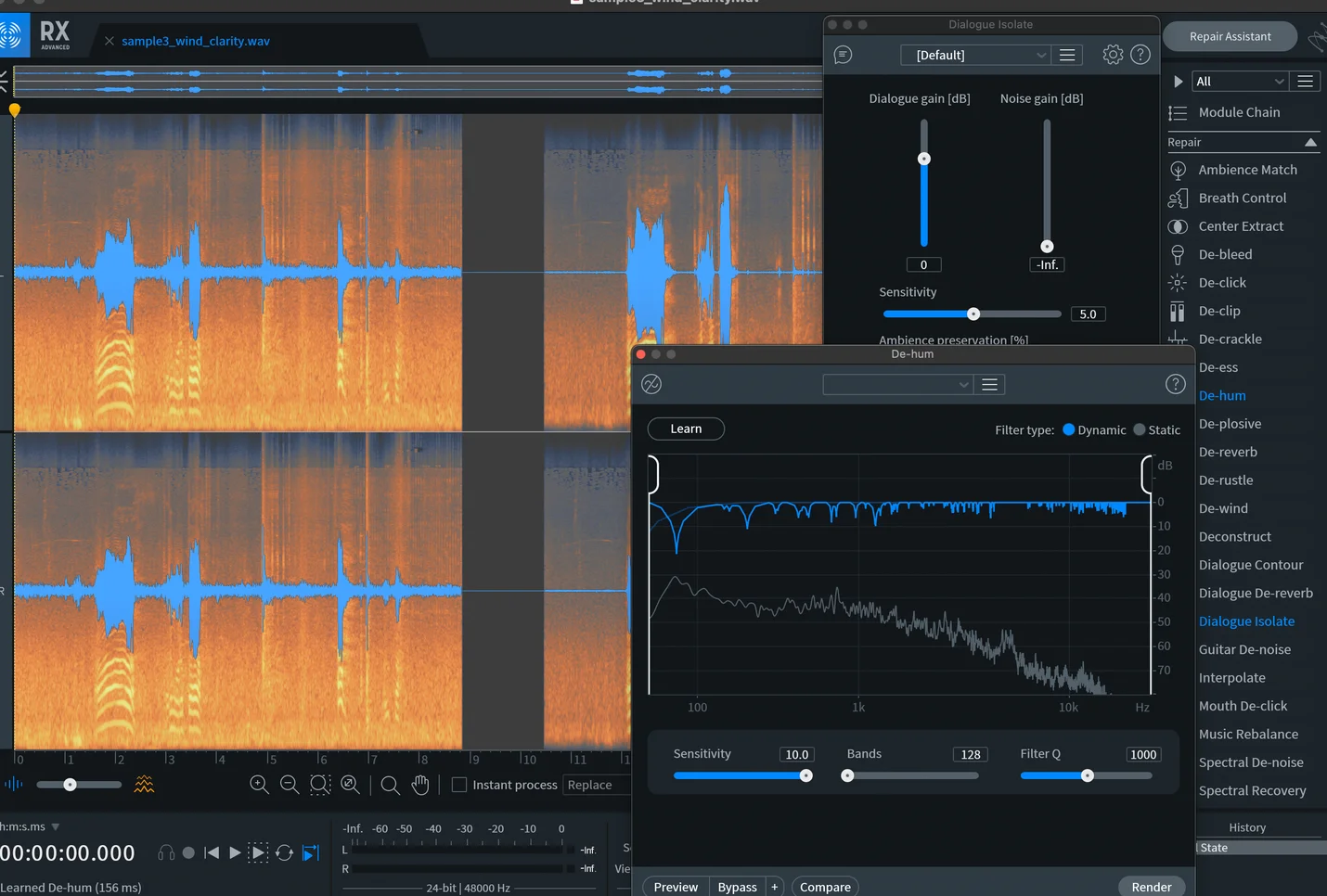Viewport: 1327px width, 896px height.
Task: Click the zoom in icon
Action: [259, 785]
